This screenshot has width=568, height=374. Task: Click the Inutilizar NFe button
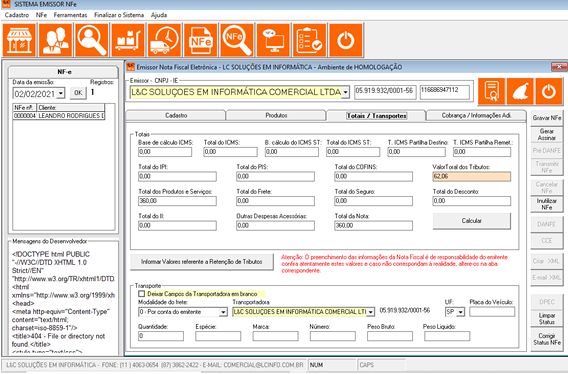pos(547,204)
